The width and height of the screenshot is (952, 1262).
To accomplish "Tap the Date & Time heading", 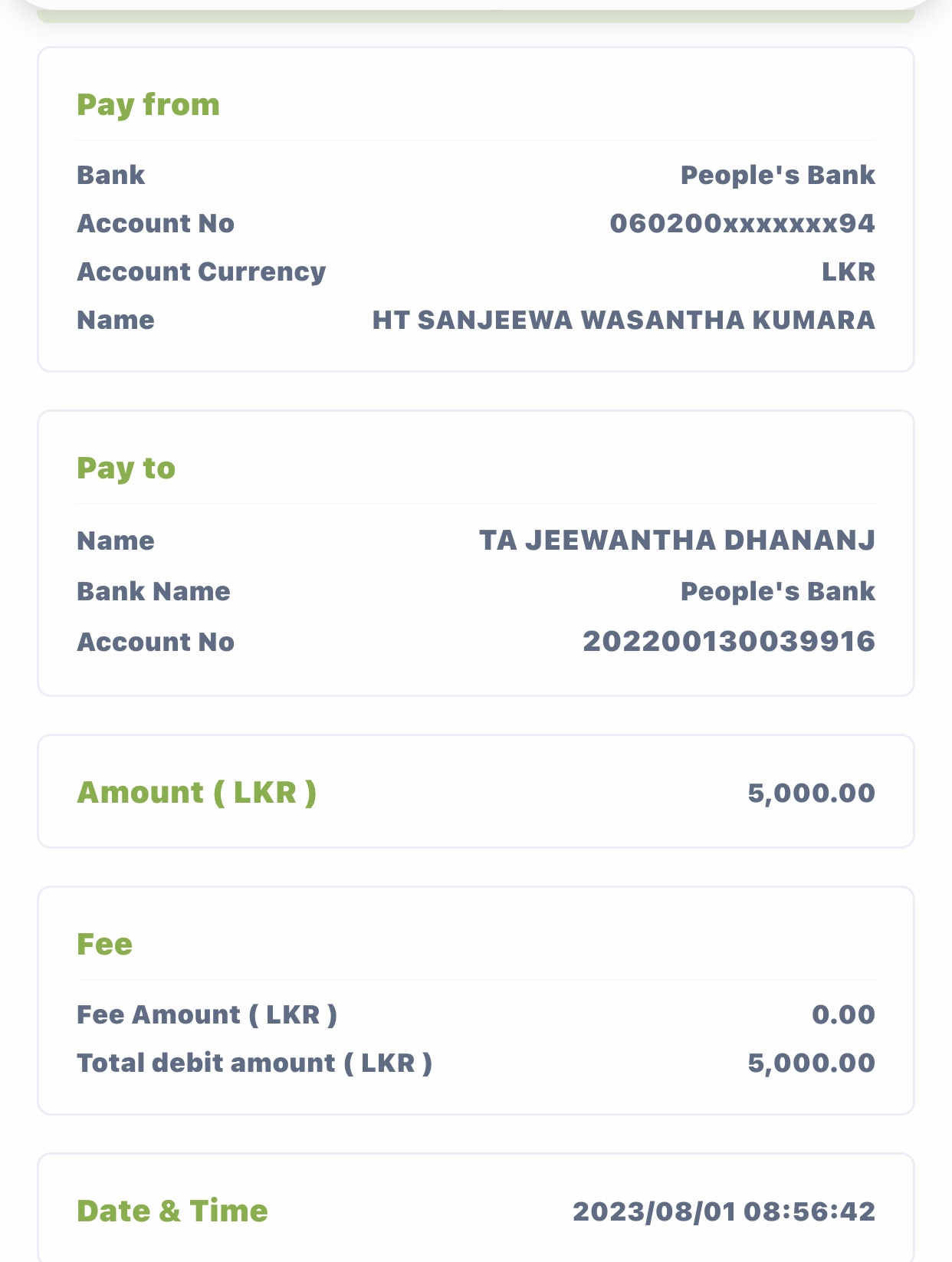I will pos(172,1211).
